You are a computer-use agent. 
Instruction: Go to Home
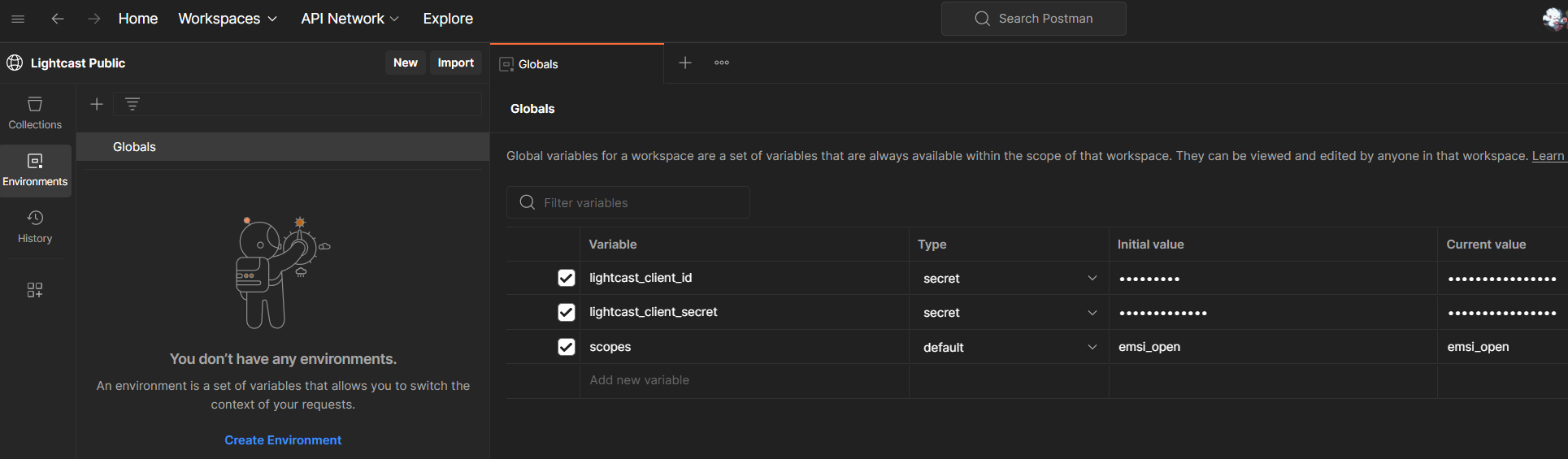pos(138,19)
